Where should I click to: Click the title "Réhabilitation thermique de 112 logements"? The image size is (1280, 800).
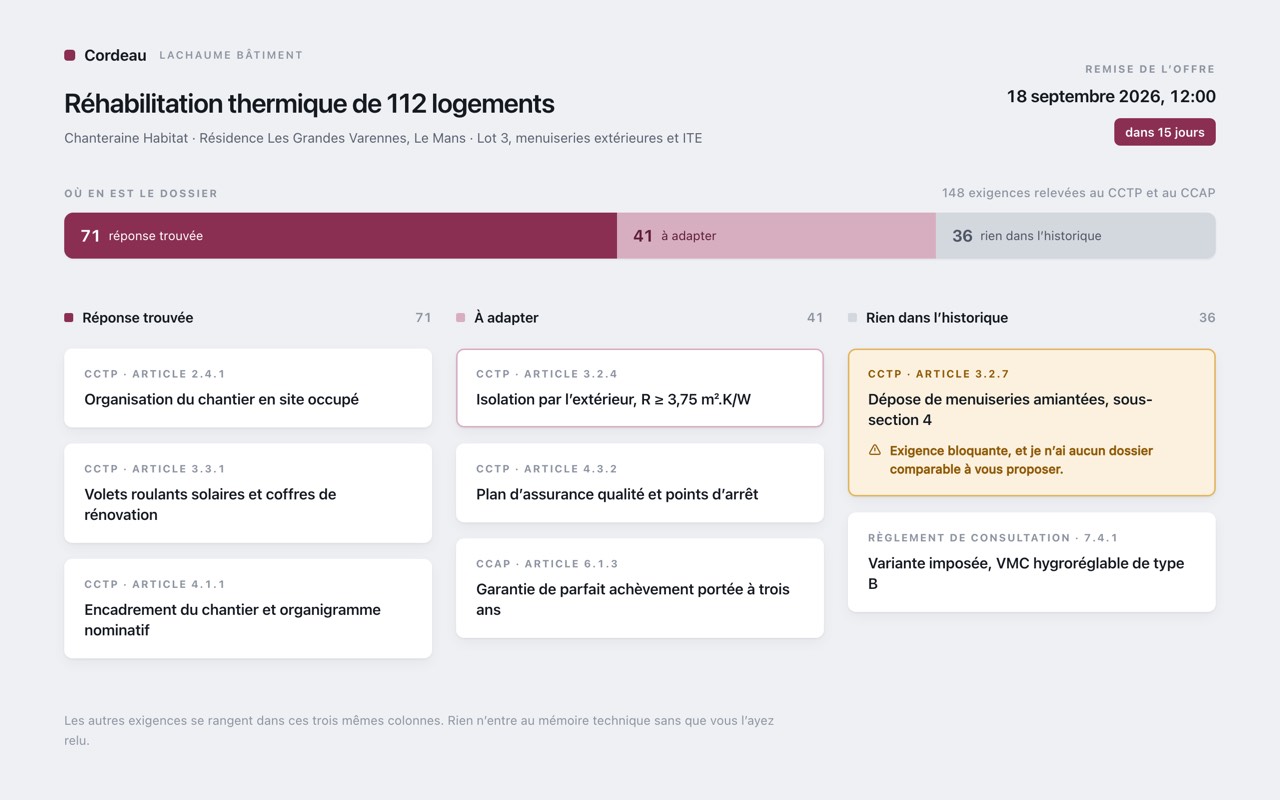[309, 104]
